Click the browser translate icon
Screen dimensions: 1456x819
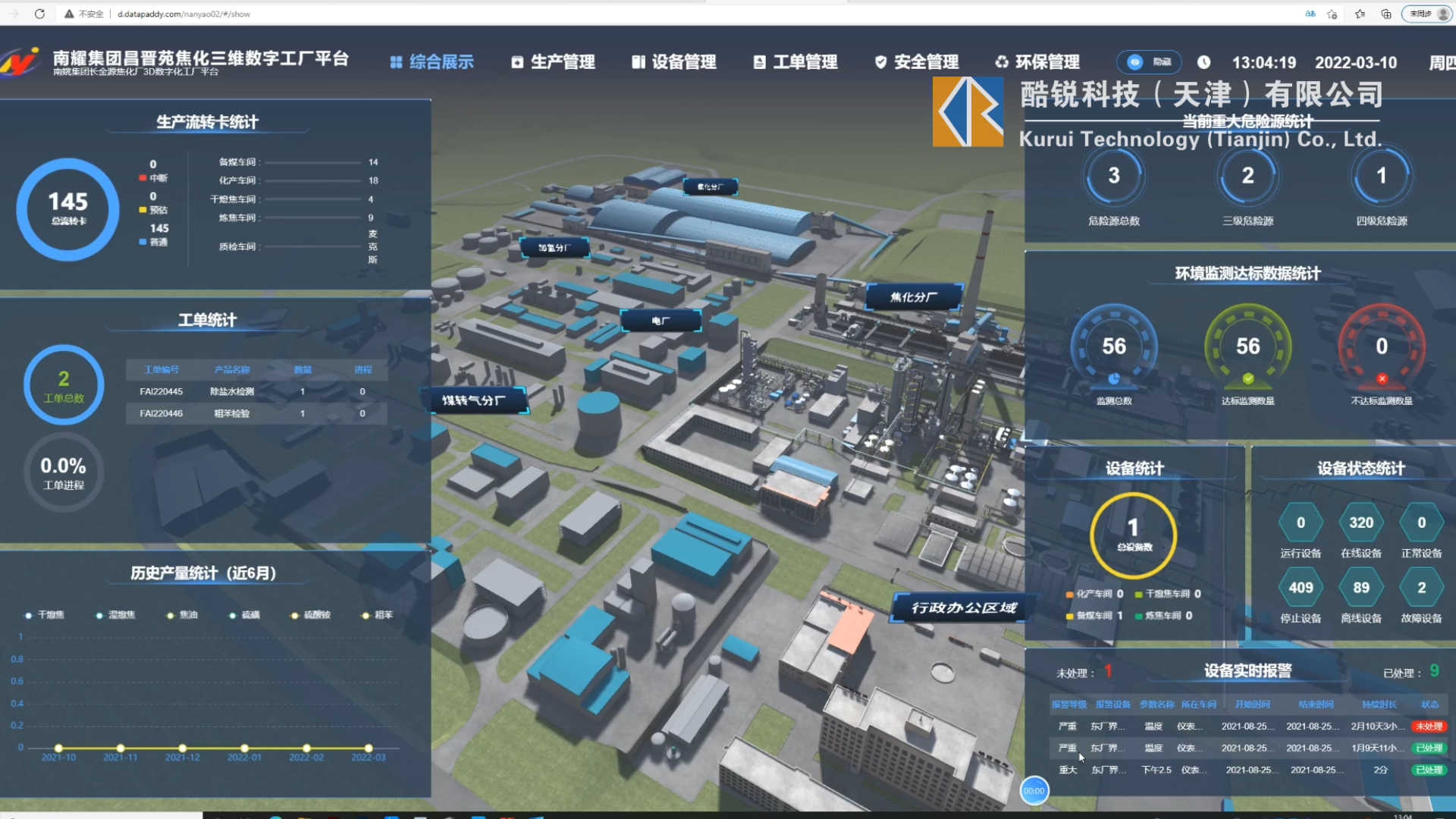(x=1310, y=14)
